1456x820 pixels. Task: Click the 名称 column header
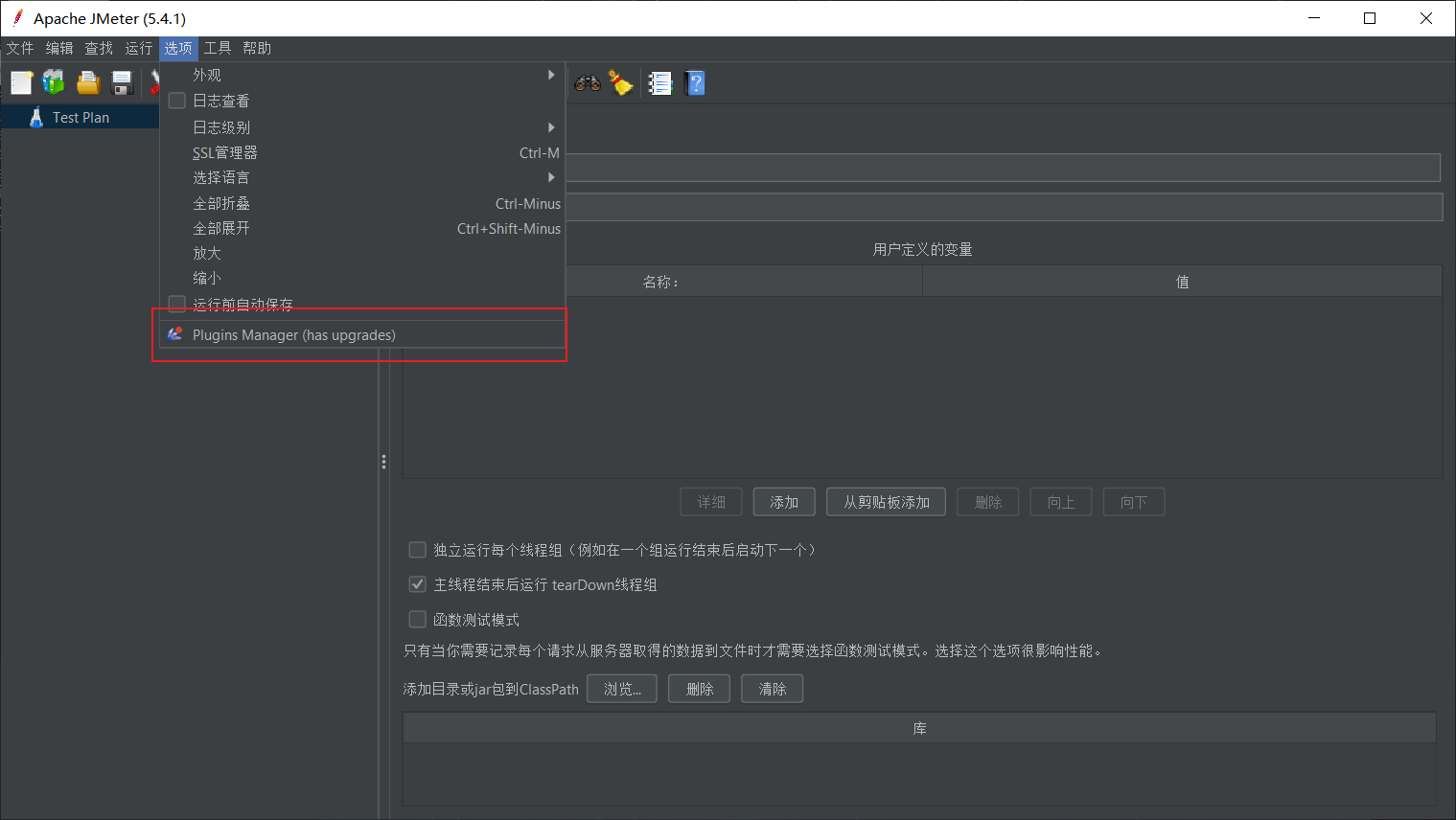(x=661, y=282)
